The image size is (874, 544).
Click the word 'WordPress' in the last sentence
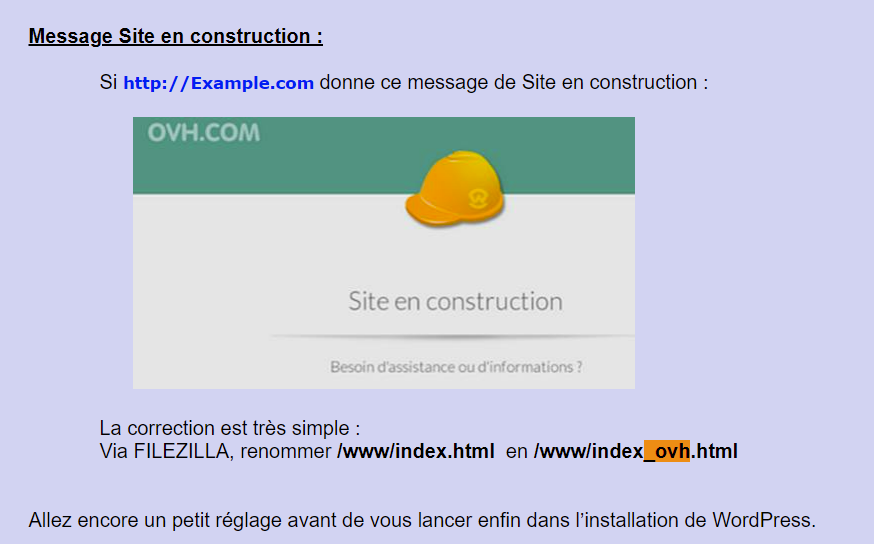(763, 520)
